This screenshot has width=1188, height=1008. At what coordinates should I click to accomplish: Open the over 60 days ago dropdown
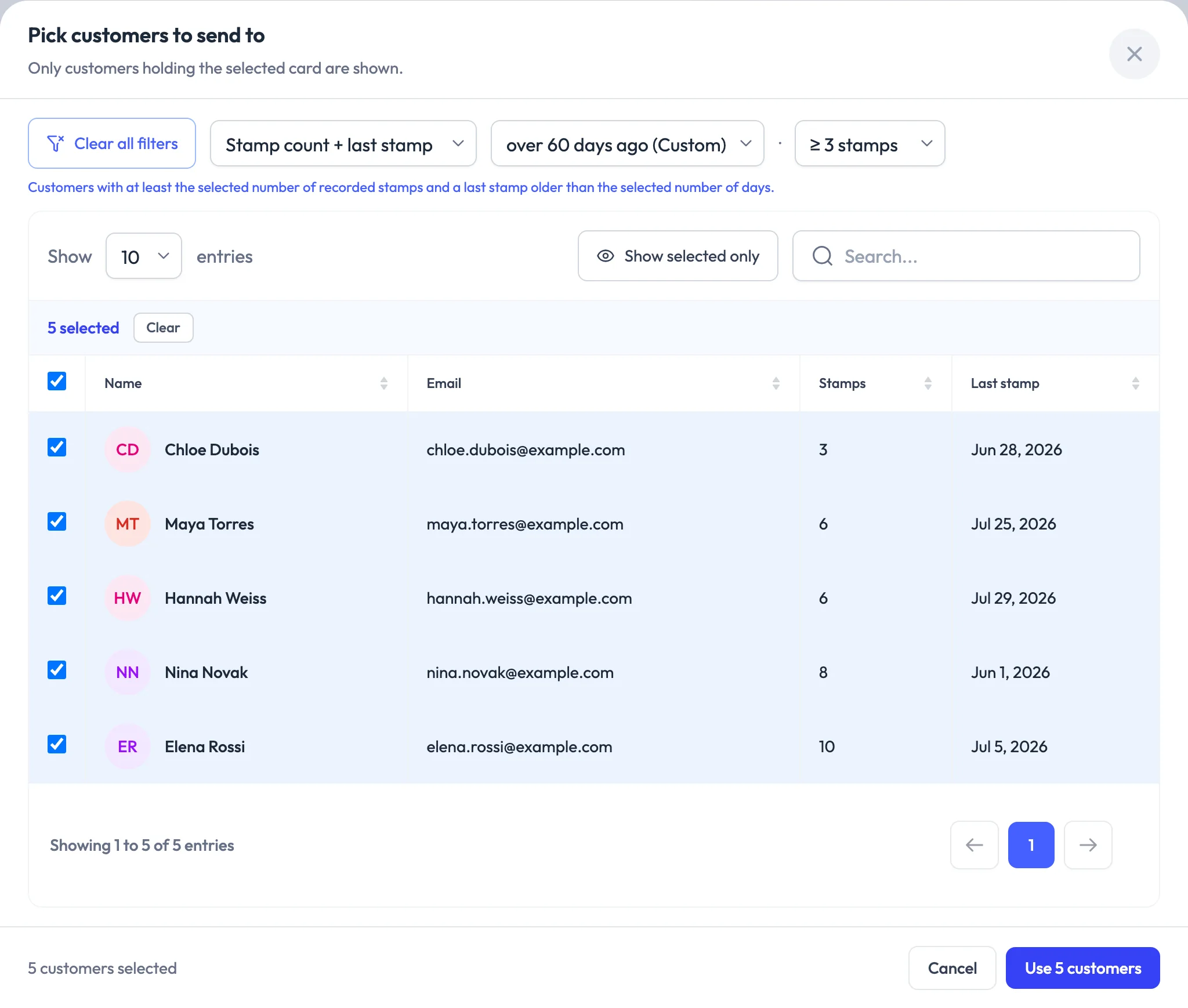[627, 144]
